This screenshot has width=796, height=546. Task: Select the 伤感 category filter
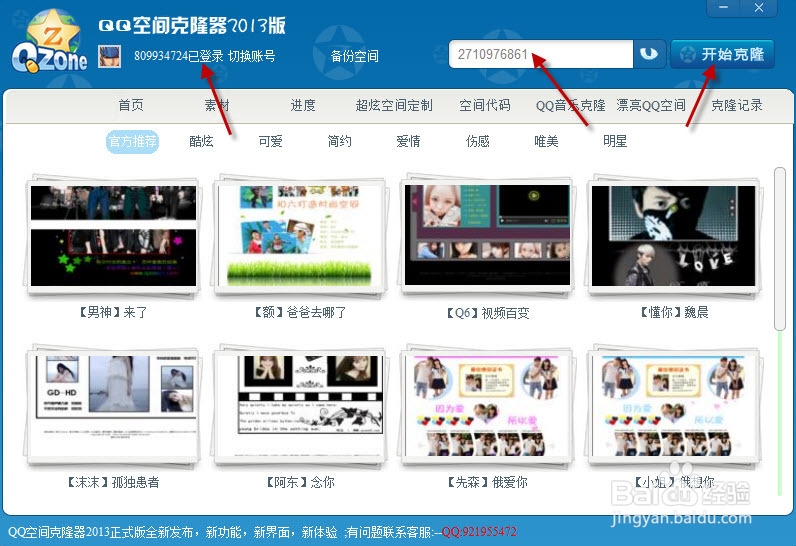[477, 141]
